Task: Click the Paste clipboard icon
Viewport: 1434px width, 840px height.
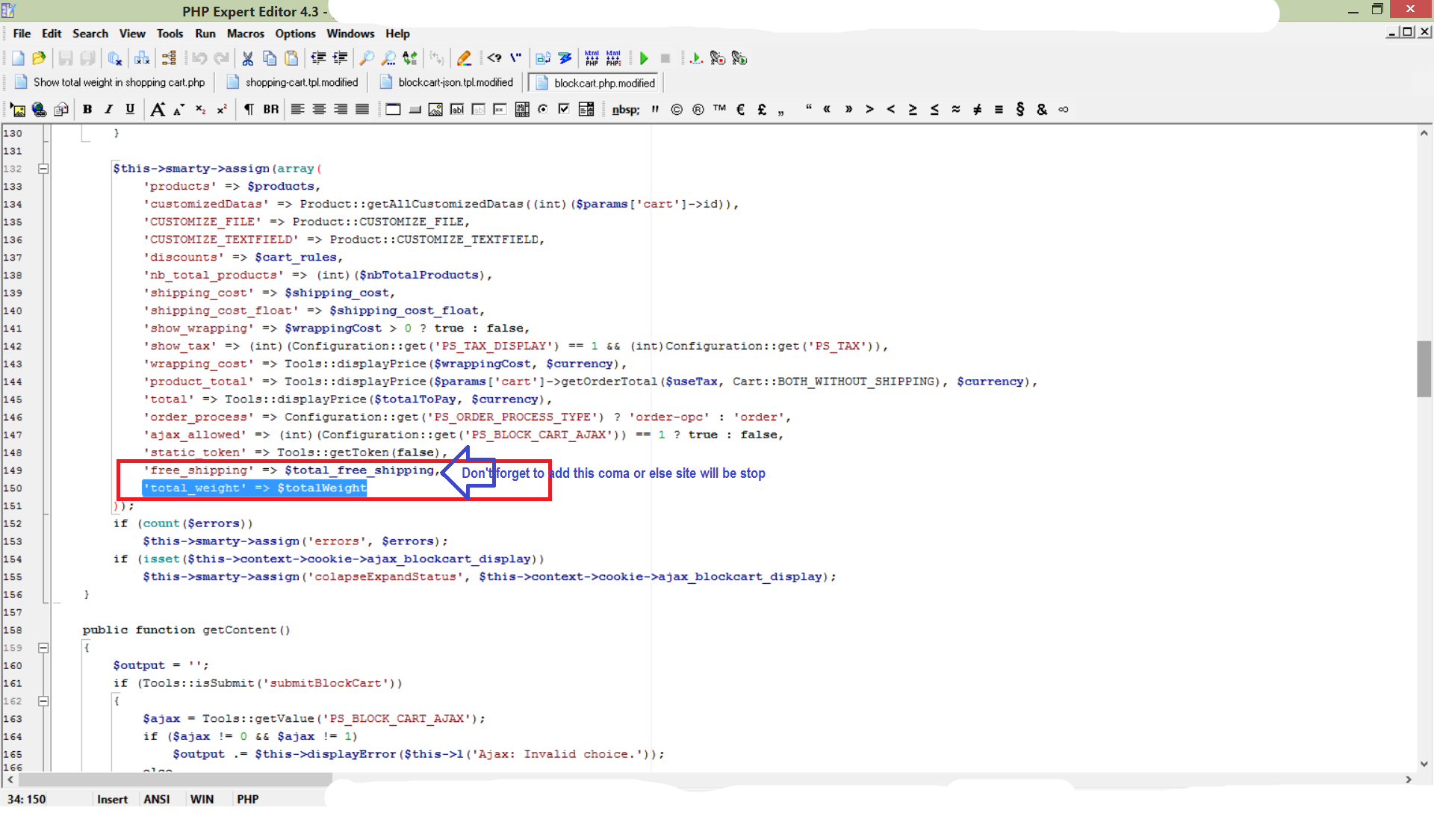Action: coord(291,58)
